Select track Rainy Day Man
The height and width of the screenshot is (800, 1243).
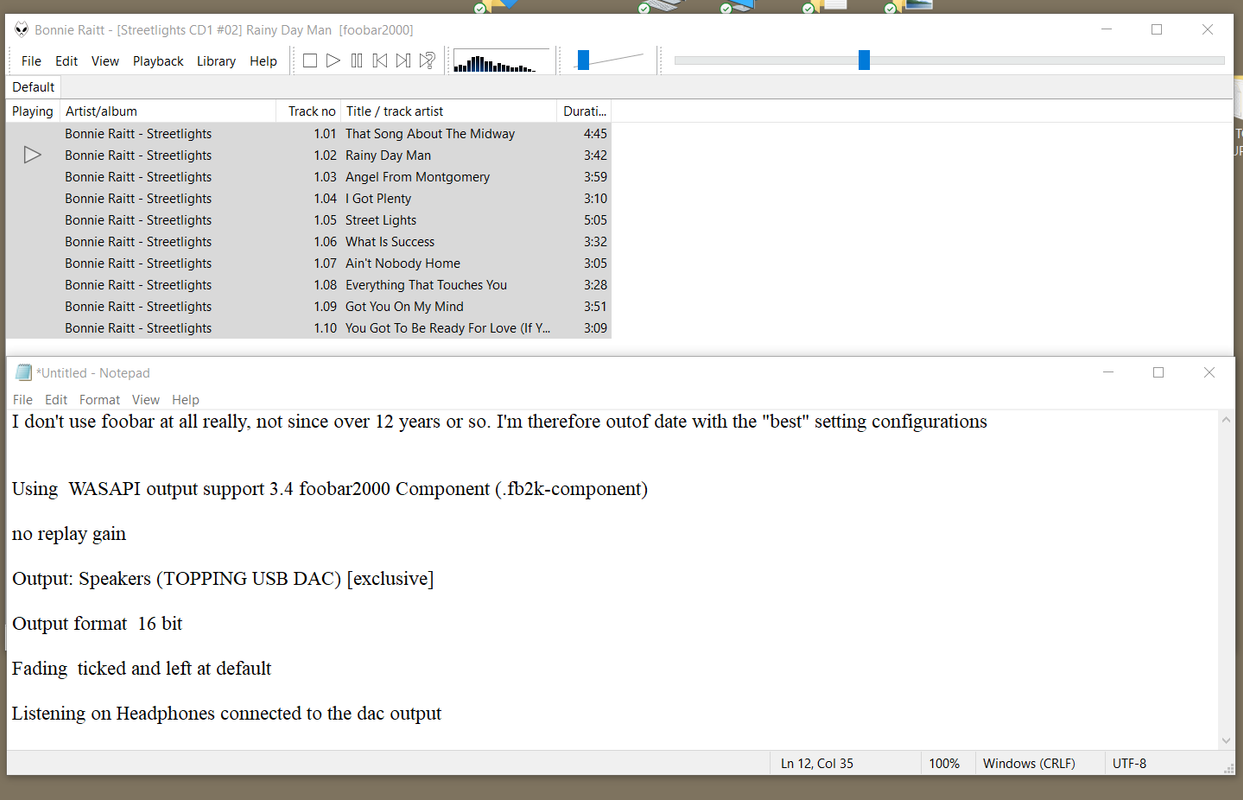pos(309,155)
